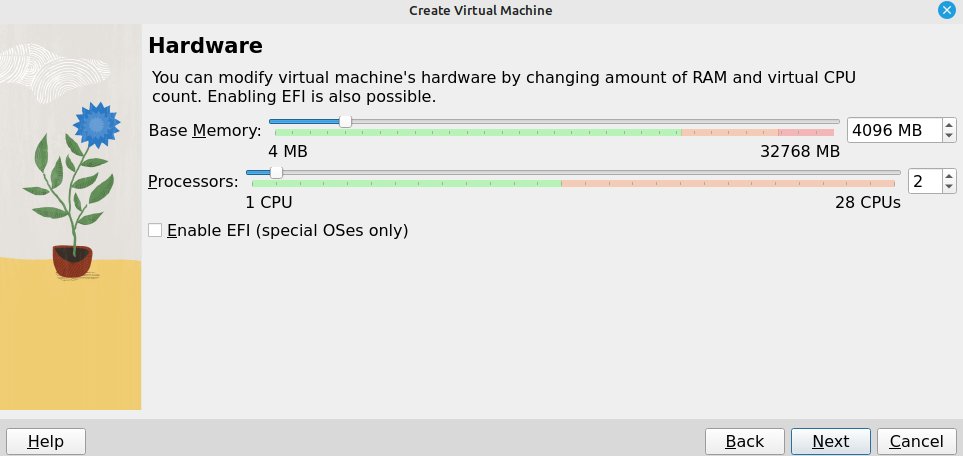Open the Help documentation

[46, 441]
